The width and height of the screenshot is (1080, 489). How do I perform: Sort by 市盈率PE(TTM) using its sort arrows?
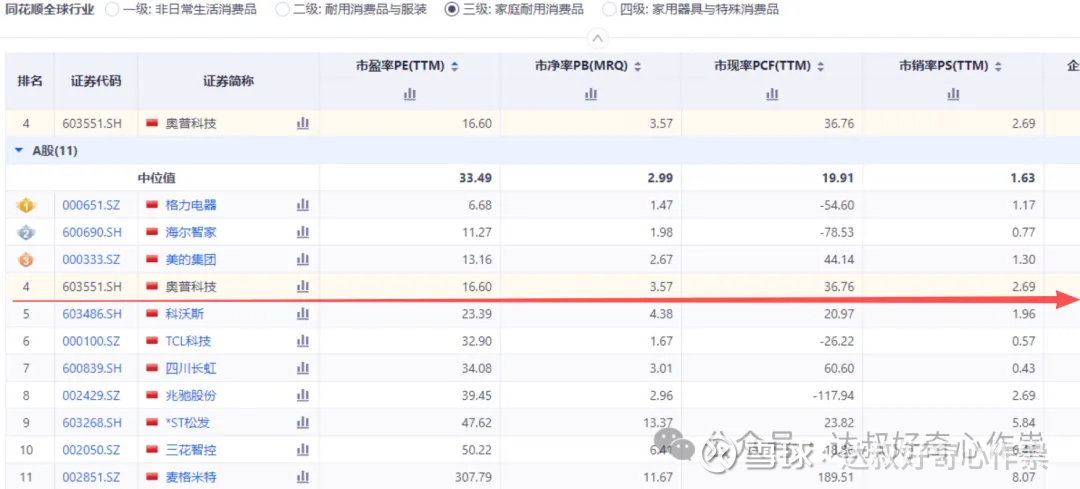click(454, 67)
